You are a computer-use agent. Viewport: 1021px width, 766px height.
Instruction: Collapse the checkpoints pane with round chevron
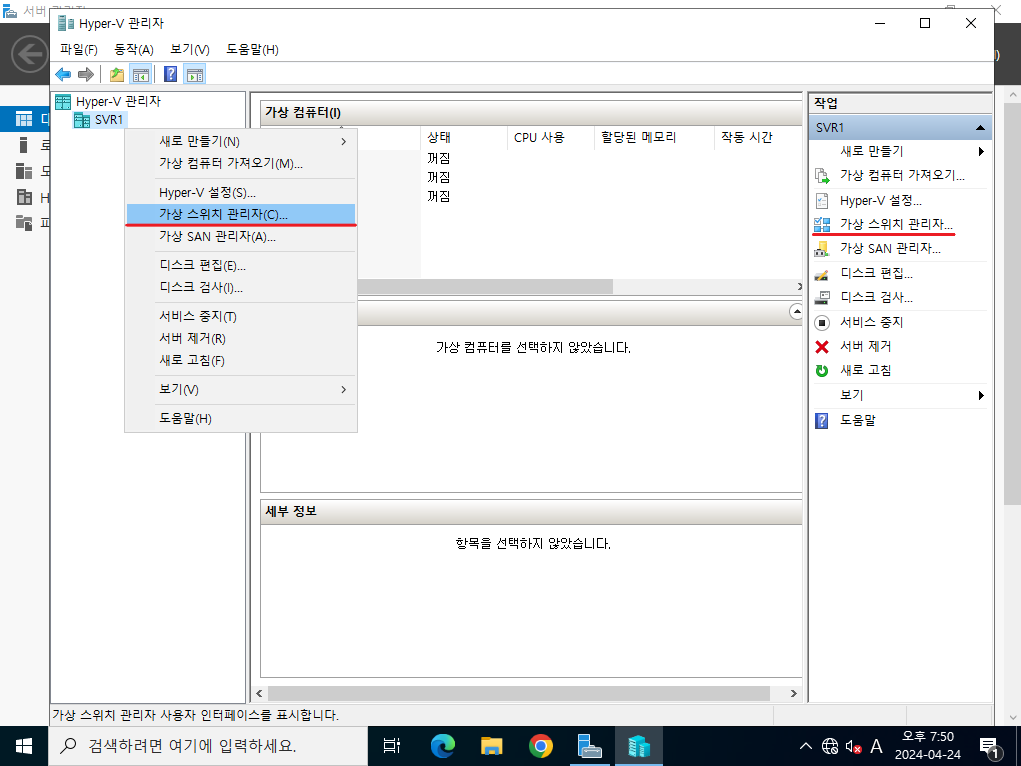pyautogui.click(x=796, y=312)
